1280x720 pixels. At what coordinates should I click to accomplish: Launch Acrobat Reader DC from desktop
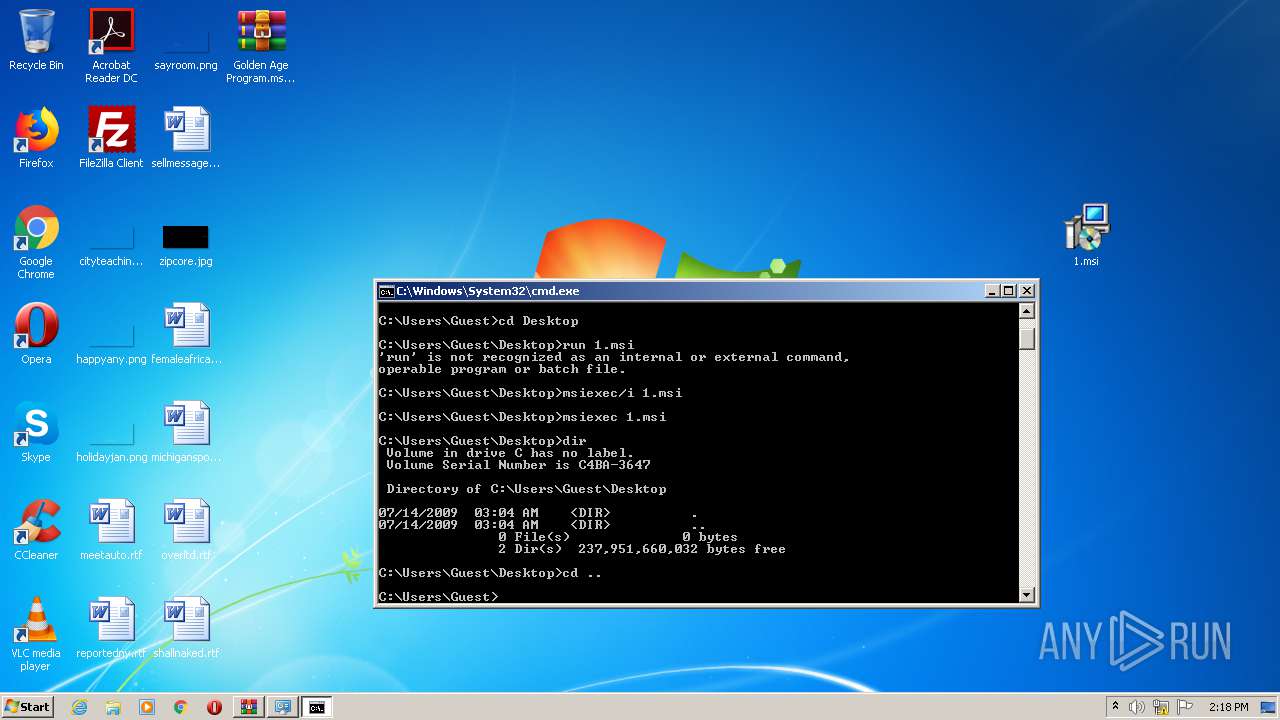pyautogui.click(x=111, y=46)
